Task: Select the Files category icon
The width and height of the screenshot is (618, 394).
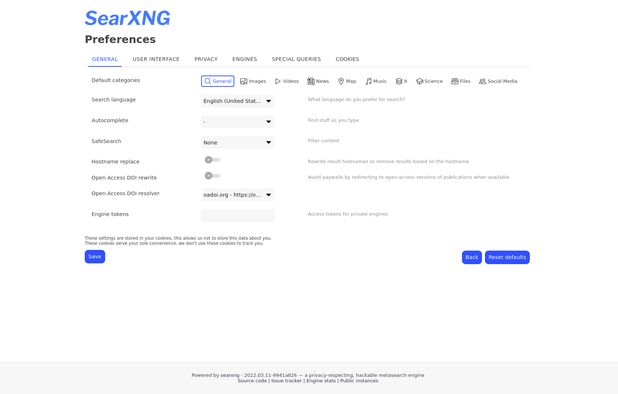Action: [x=455, y=81]
